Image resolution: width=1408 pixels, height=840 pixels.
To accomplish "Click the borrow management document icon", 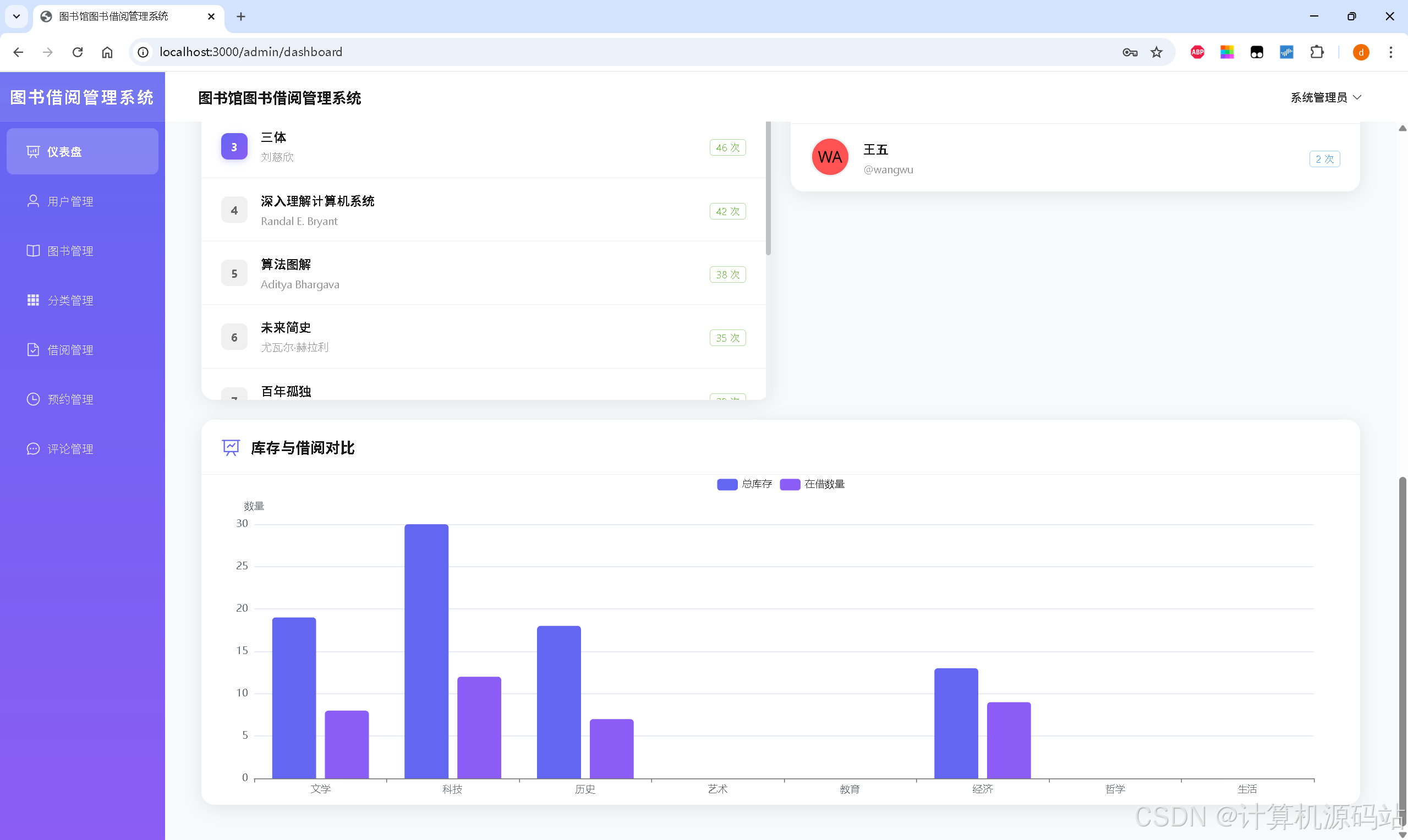I will click(33, 350).
